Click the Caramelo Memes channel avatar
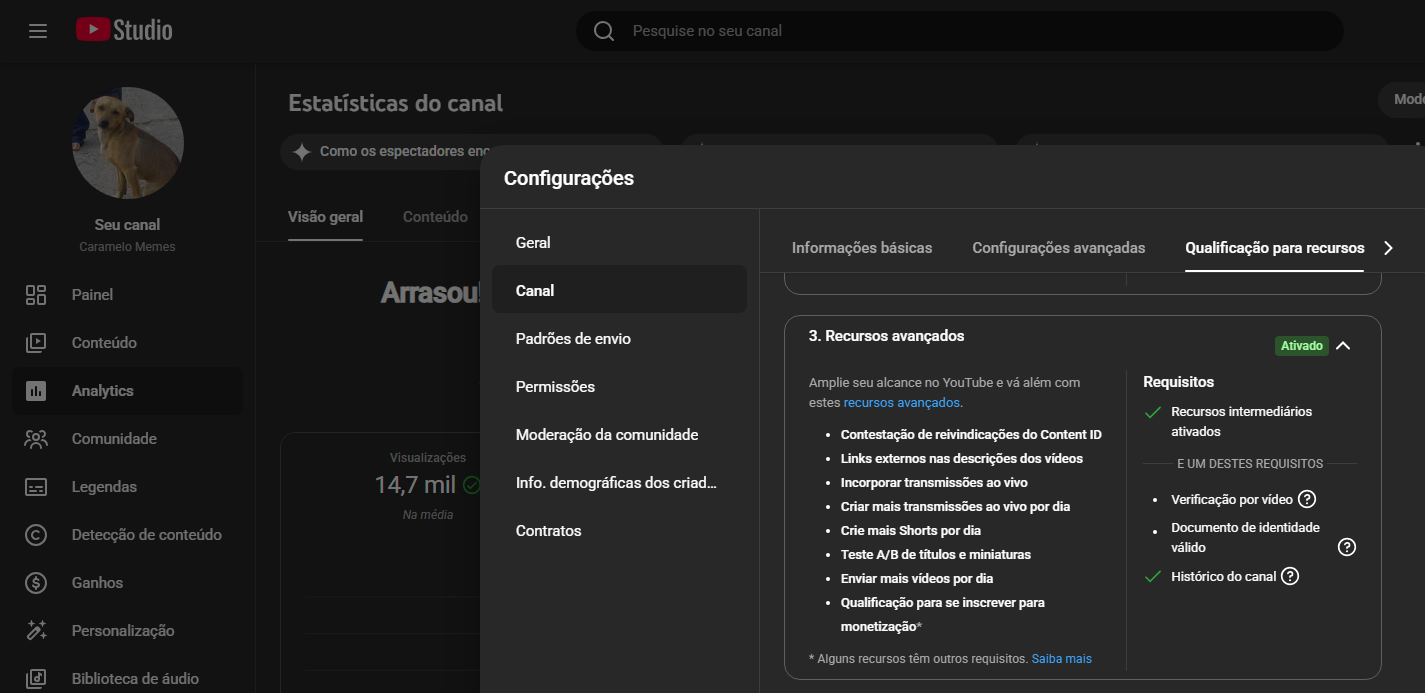The height and width of the screenshot is (693, 1425). (128, 142)
